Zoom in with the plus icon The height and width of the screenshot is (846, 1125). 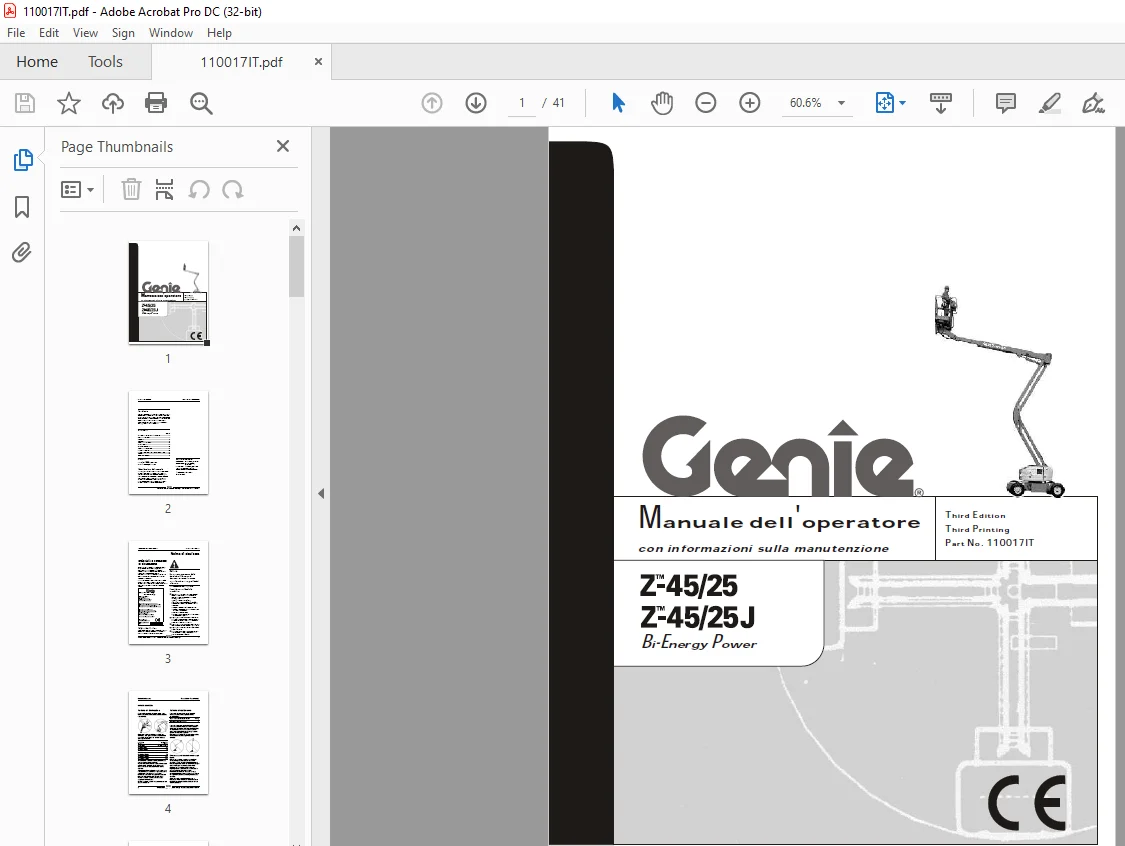(x=750, y=103)
